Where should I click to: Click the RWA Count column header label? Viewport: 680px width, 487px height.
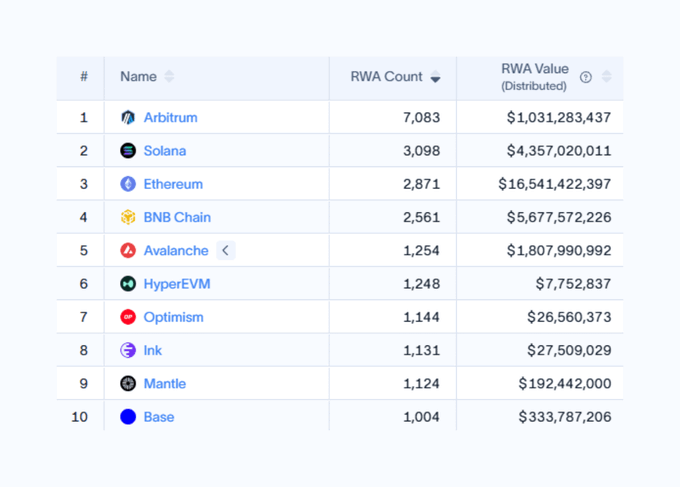386,77
